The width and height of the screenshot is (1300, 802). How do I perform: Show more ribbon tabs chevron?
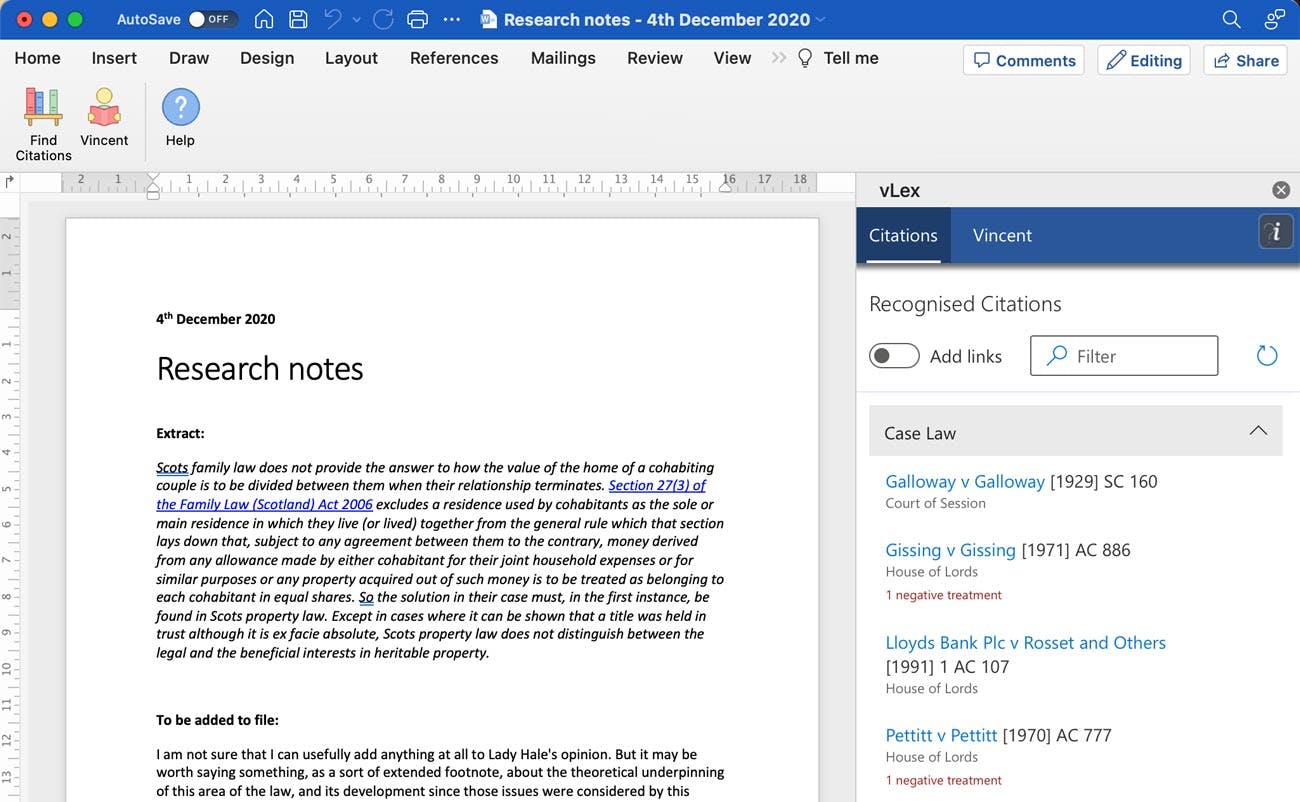779,58
